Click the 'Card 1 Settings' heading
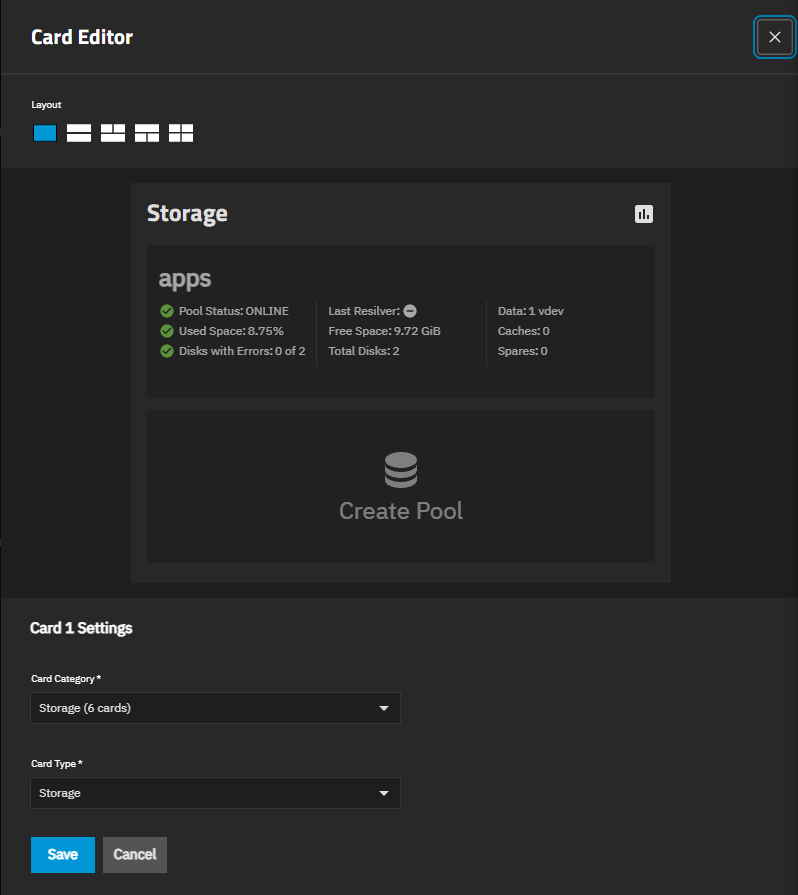798x895 pixels. (81, 628)
